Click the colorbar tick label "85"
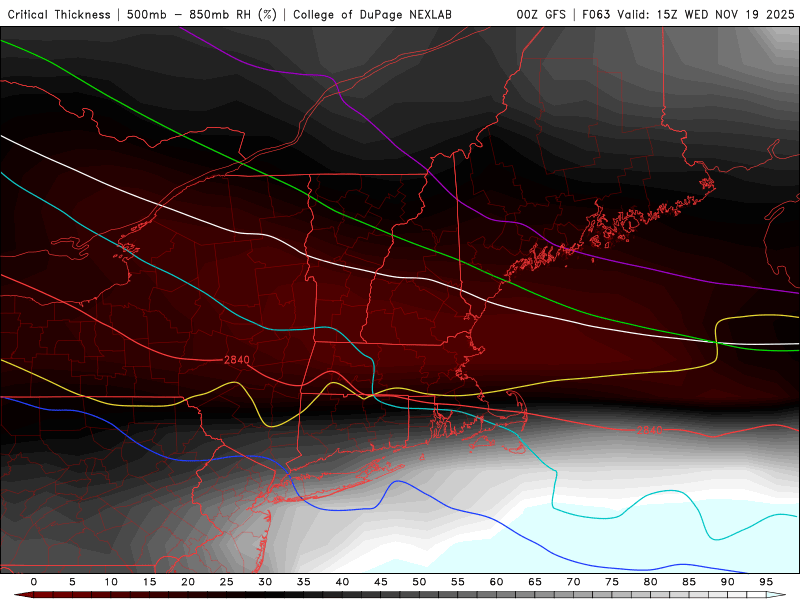 click(x=689, y=582)
